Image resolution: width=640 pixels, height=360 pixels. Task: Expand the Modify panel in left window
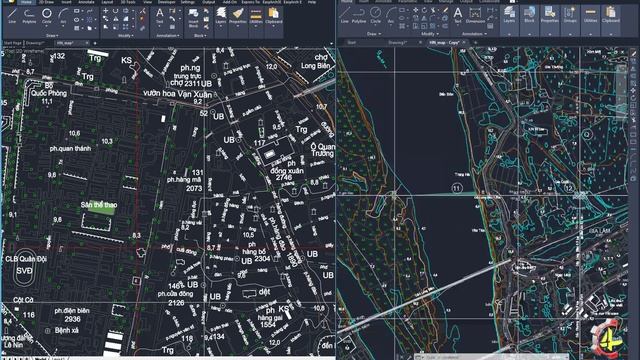pyautogui.click(x=126, y=36)
